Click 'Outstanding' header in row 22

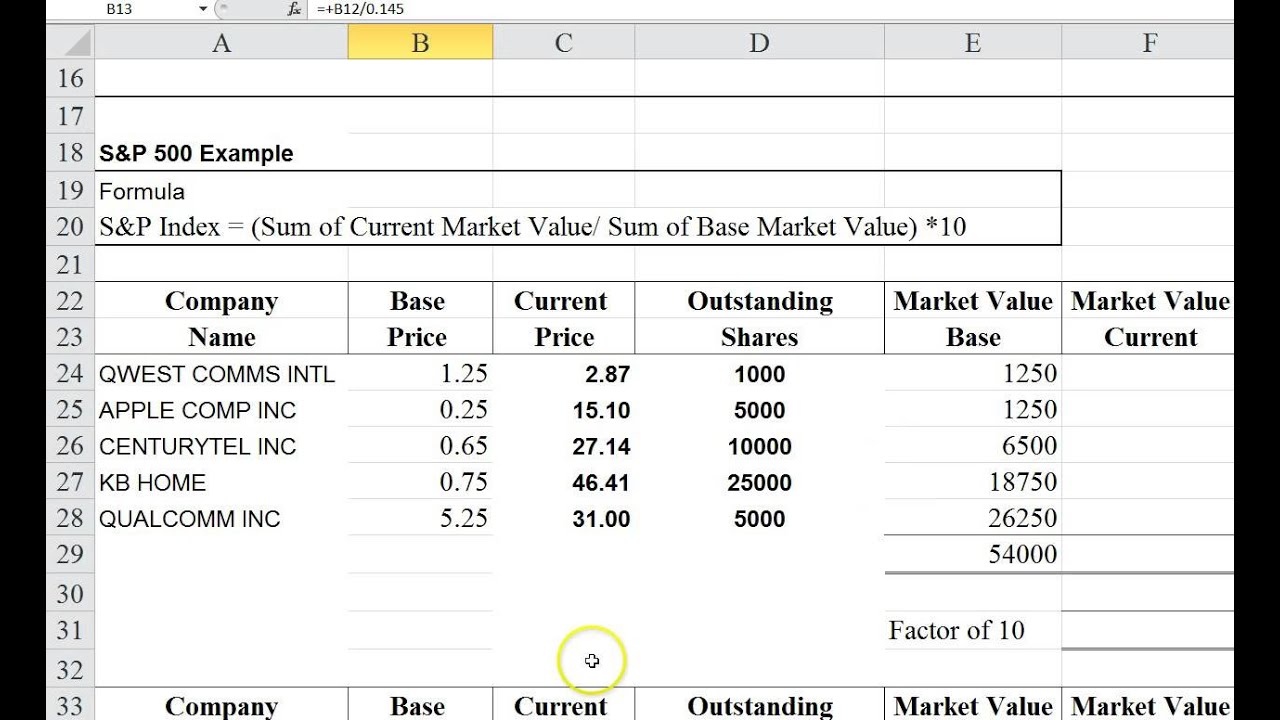[x=759, y=301]
